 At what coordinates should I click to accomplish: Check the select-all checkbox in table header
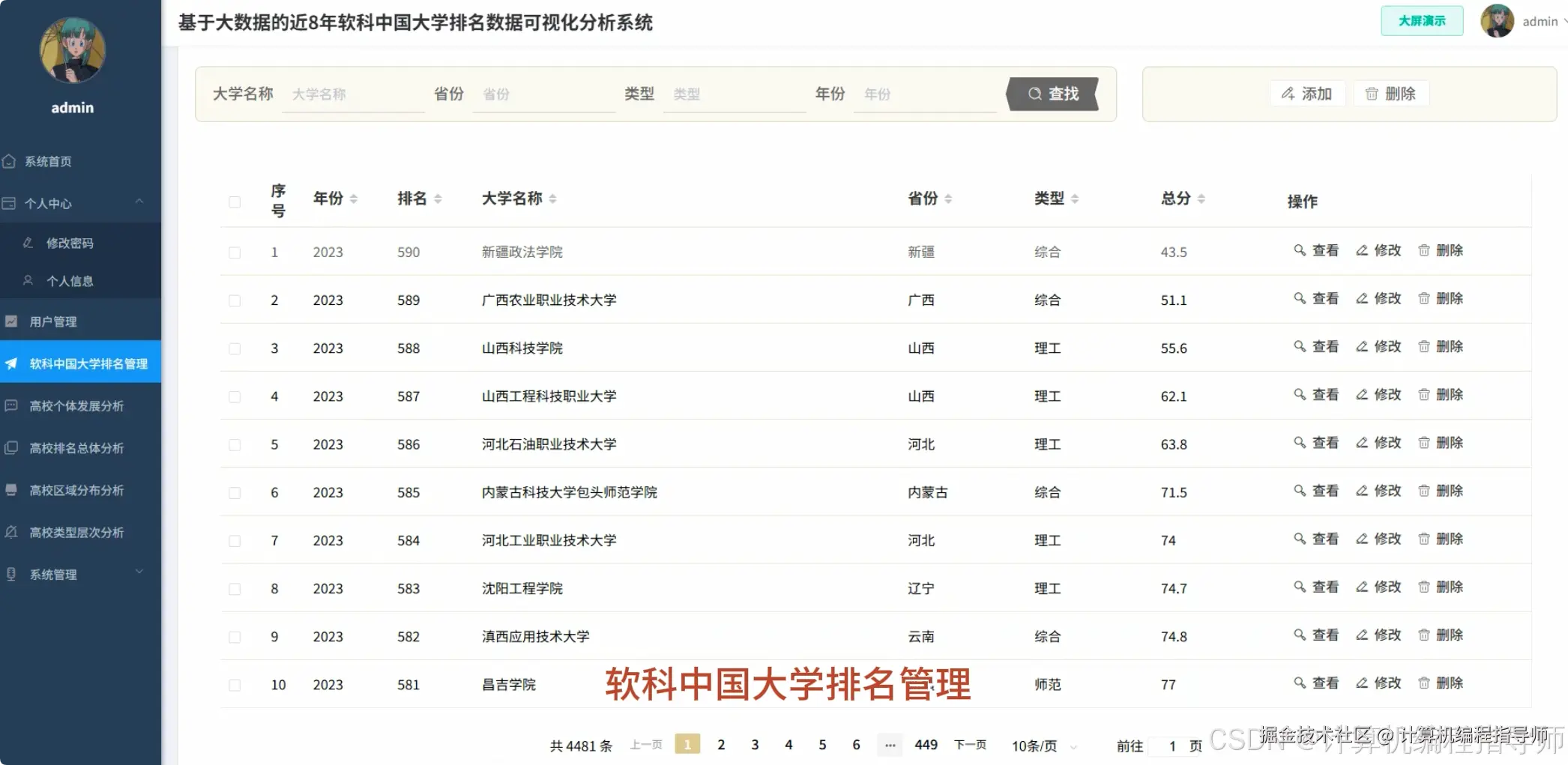(235, 201)
